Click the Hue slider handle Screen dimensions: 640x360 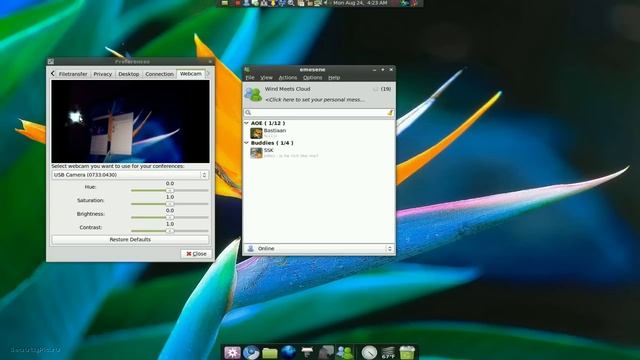pos(170,191)
